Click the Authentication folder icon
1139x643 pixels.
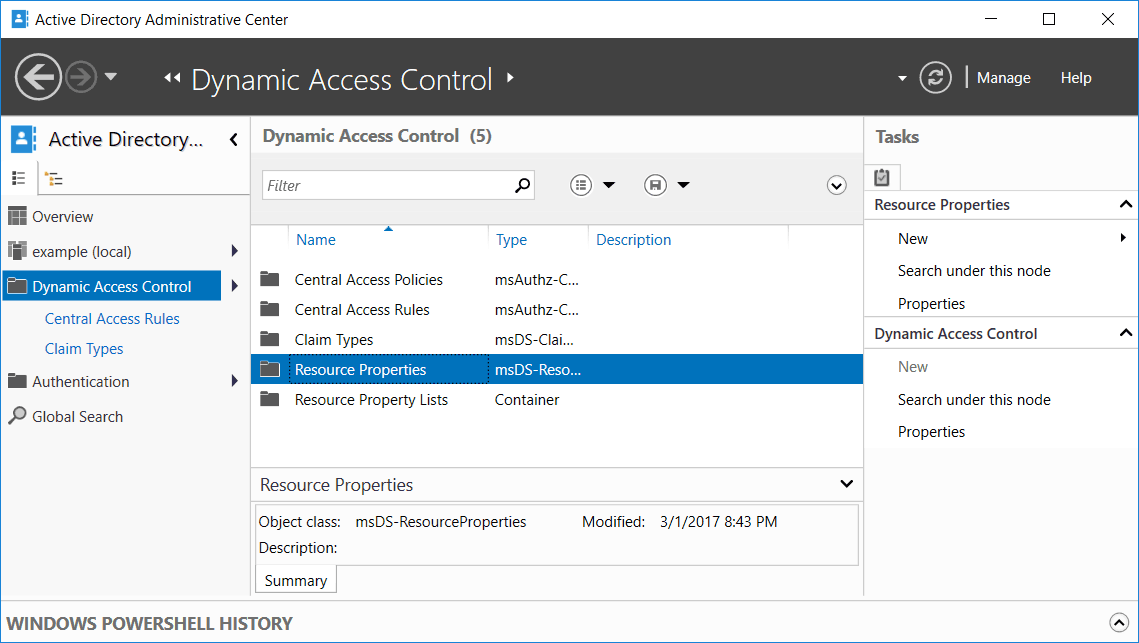tap(17, 381)
